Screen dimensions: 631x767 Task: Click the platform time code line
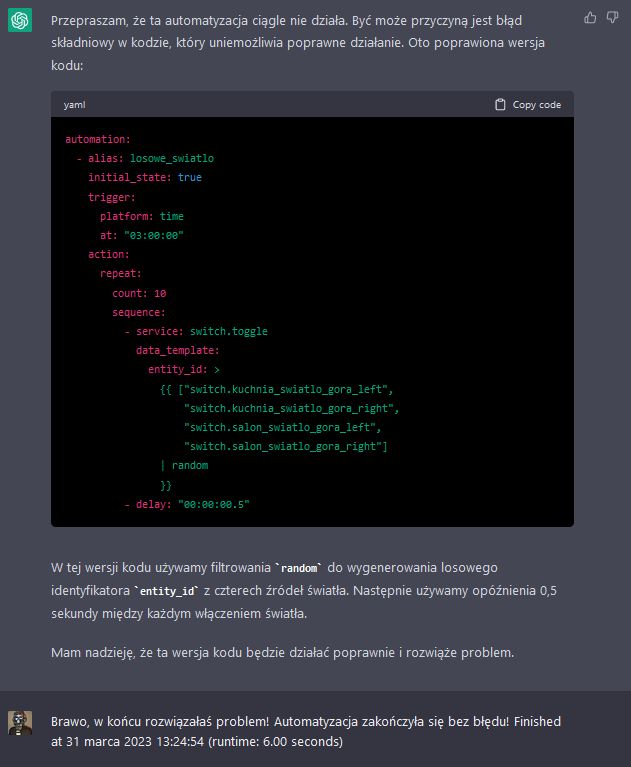(x=141, y=216)
